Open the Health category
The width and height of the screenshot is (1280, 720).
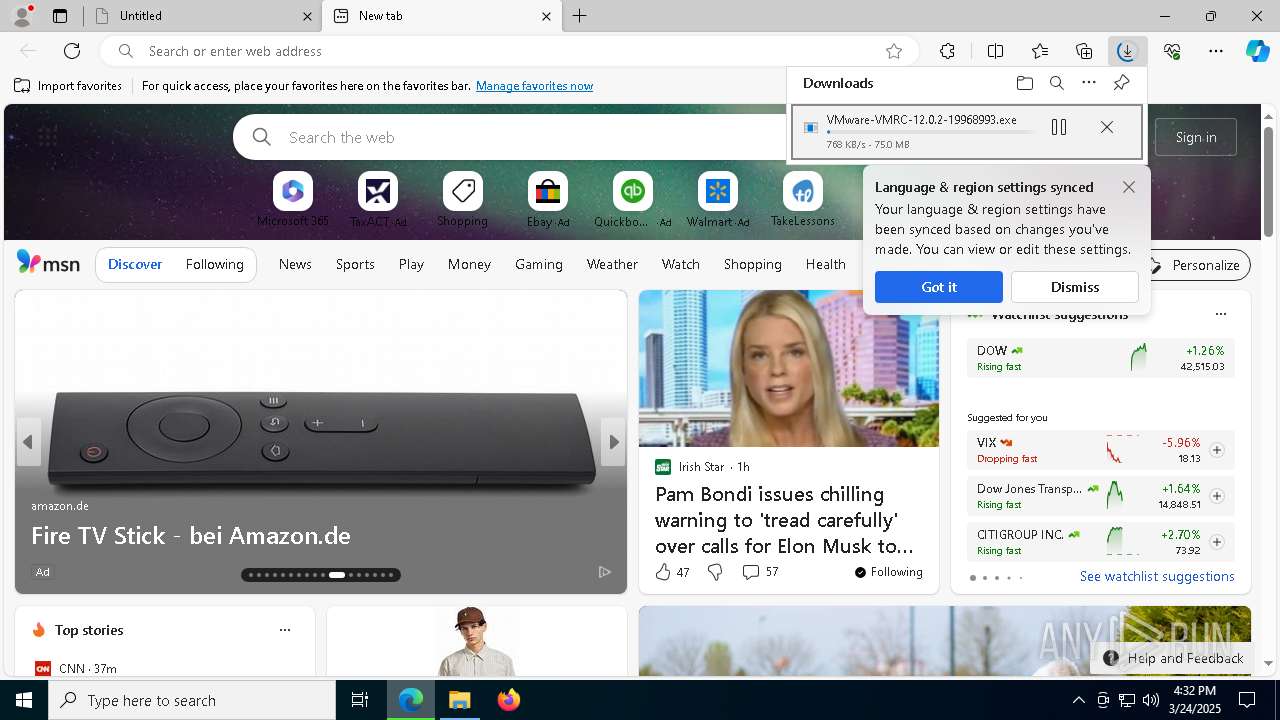click(825, 264)
